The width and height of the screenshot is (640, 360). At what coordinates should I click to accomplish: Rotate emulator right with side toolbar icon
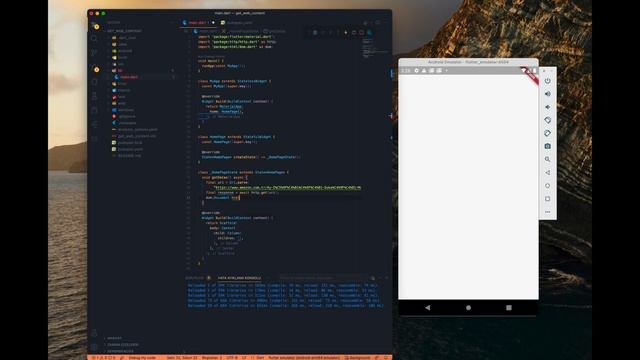click(548, 133)
